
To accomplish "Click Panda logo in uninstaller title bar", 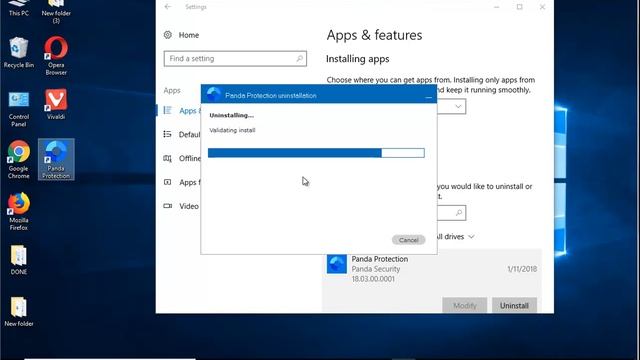I will (213, 95).
